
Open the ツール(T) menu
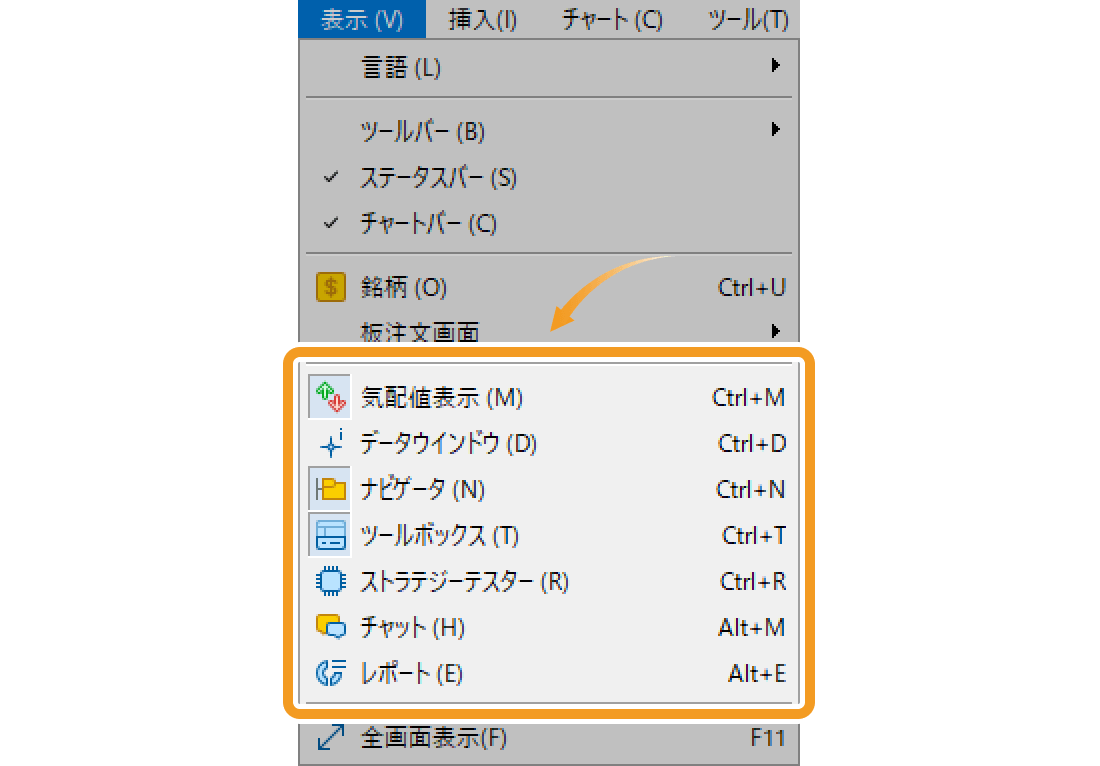coord(748,19)
